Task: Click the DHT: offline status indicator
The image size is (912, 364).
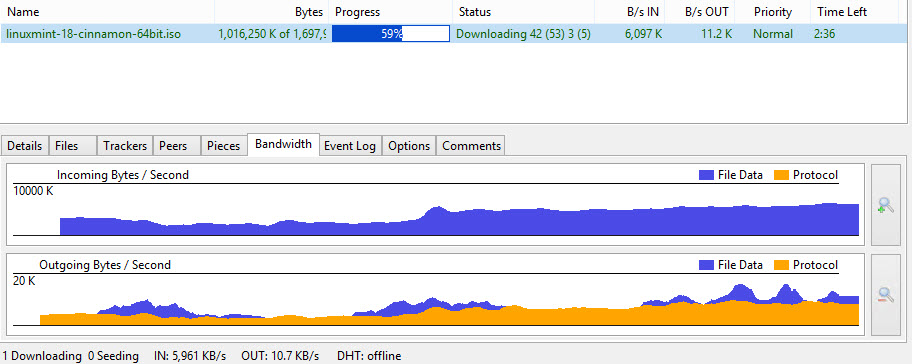Action: 369,355
